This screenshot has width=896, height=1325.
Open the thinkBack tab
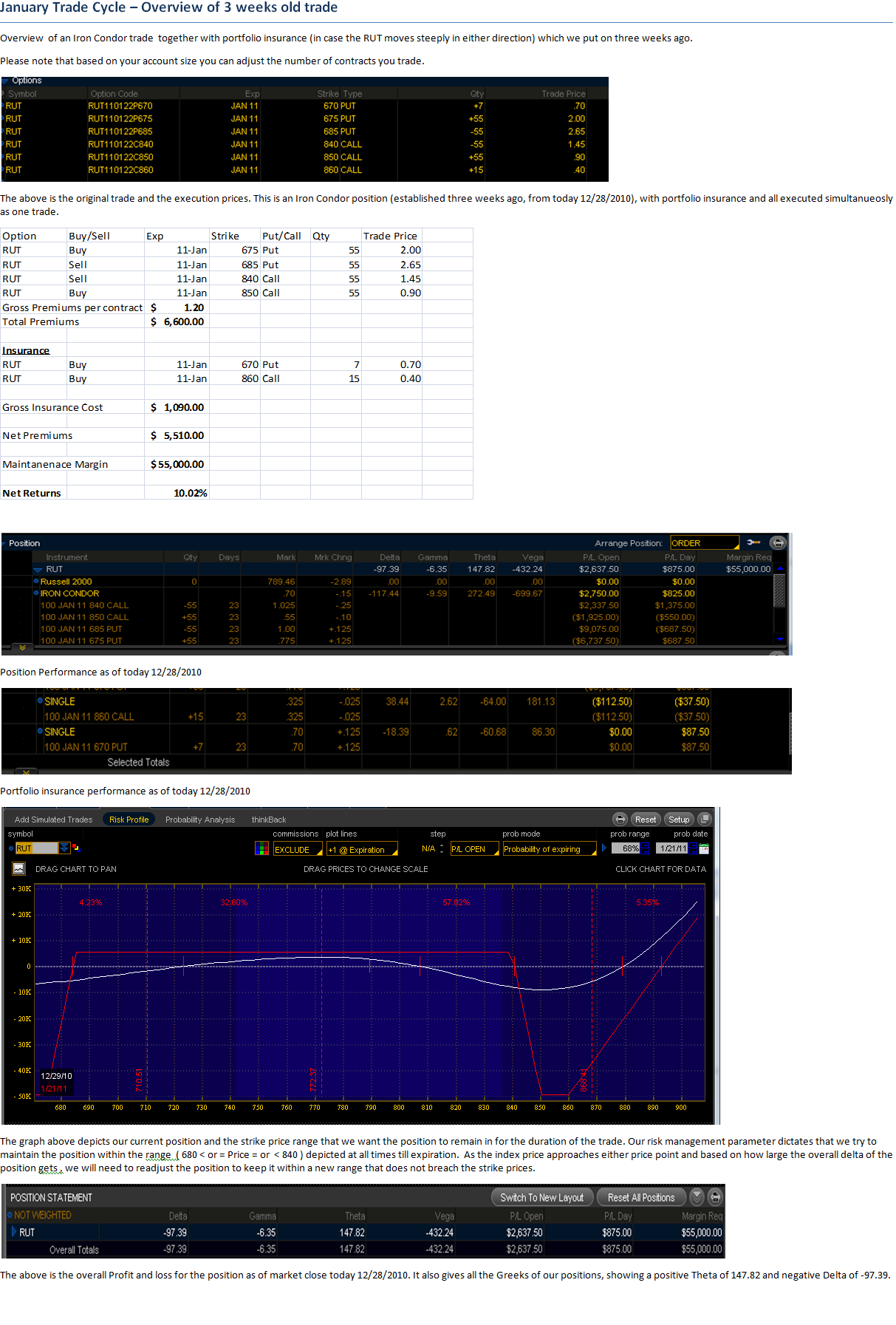(x=268, y=820)
